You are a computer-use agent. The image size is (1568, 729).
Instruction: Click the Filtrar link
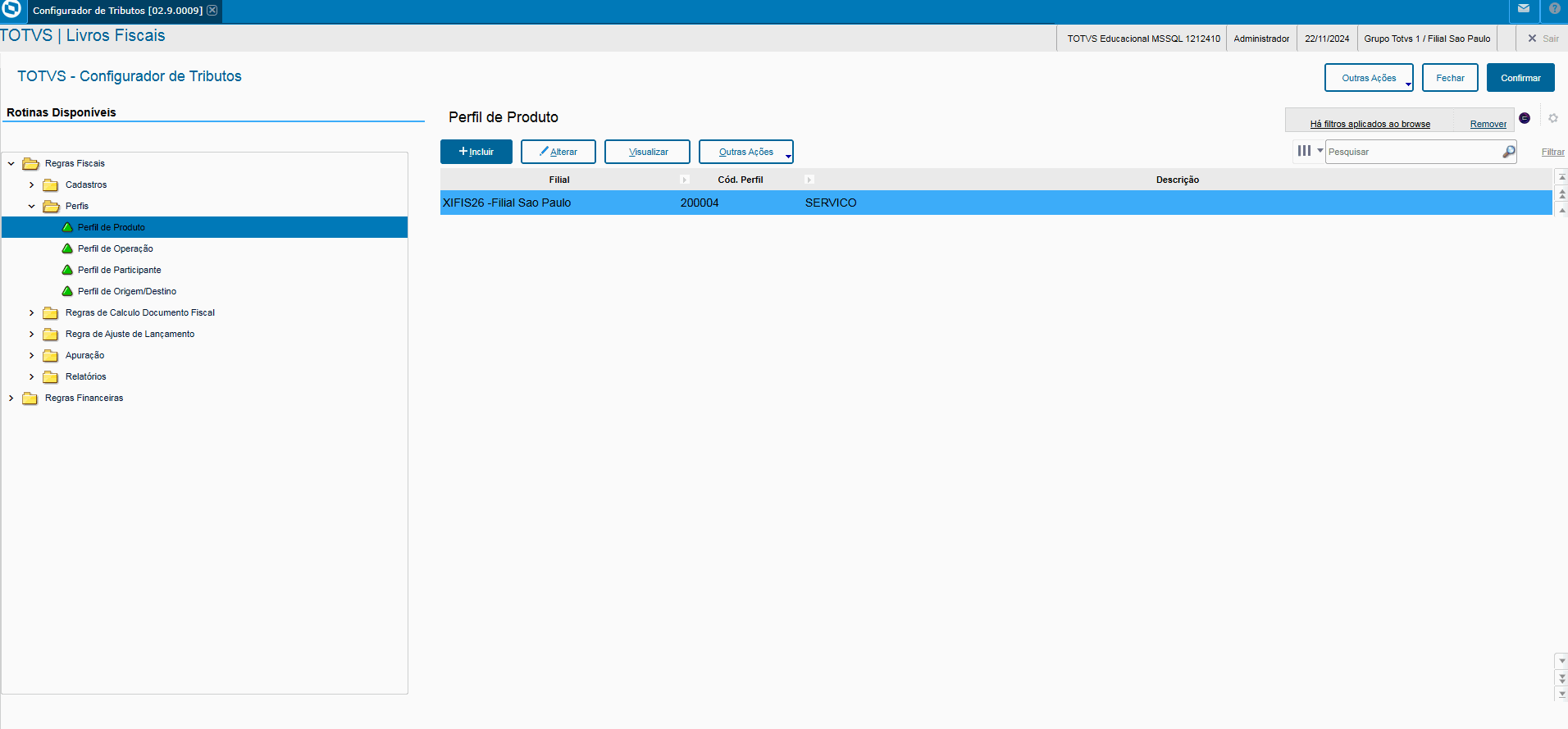click(1553, 152)
